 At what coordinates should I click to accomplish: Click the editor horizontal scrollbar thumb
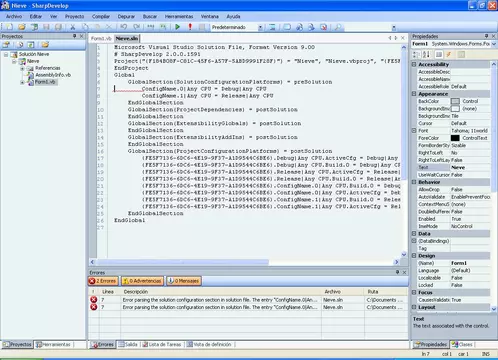(182, 262)
